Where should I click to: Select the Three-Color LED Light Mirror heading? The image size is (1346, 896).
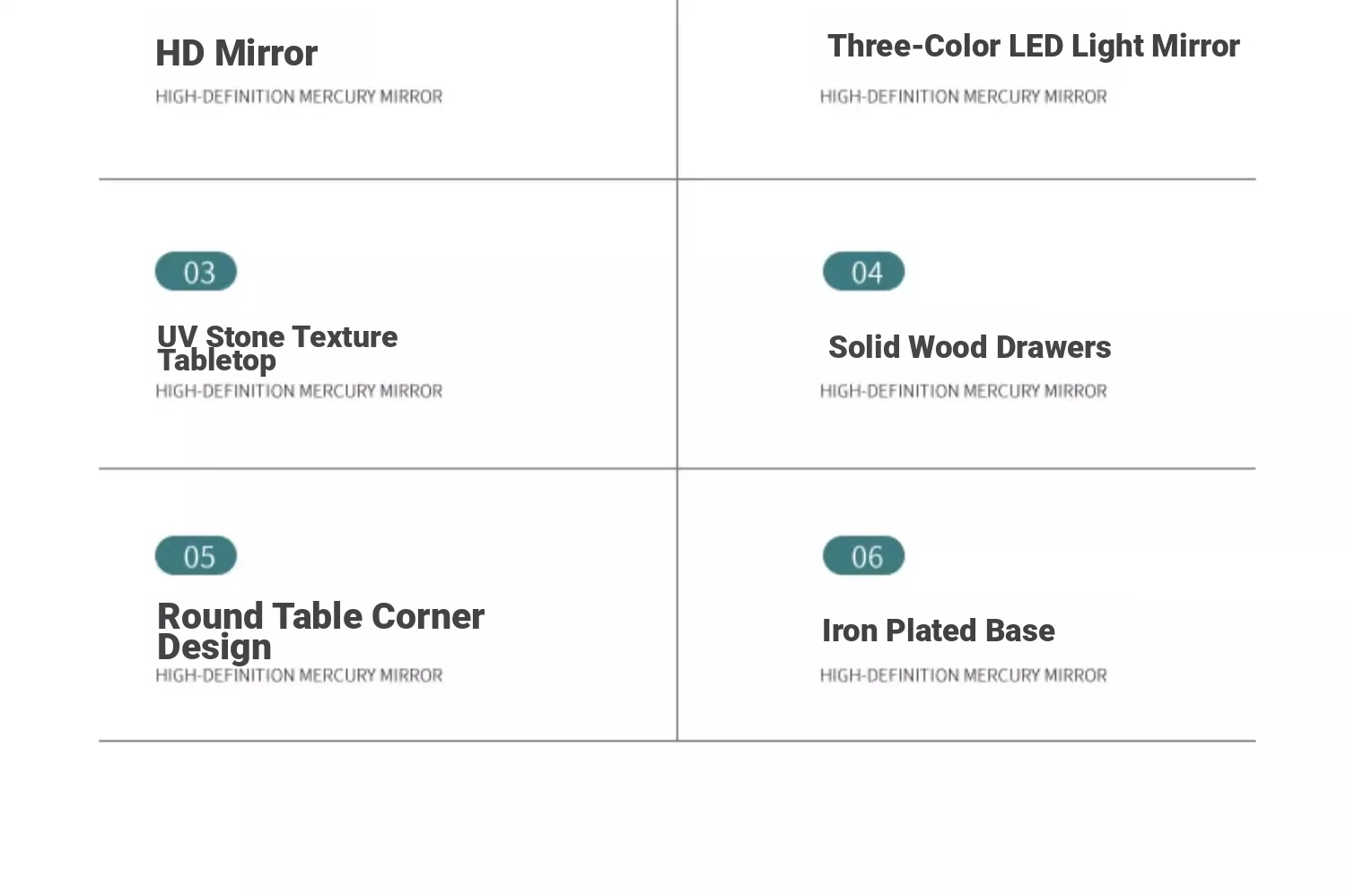click(1033, 47)
